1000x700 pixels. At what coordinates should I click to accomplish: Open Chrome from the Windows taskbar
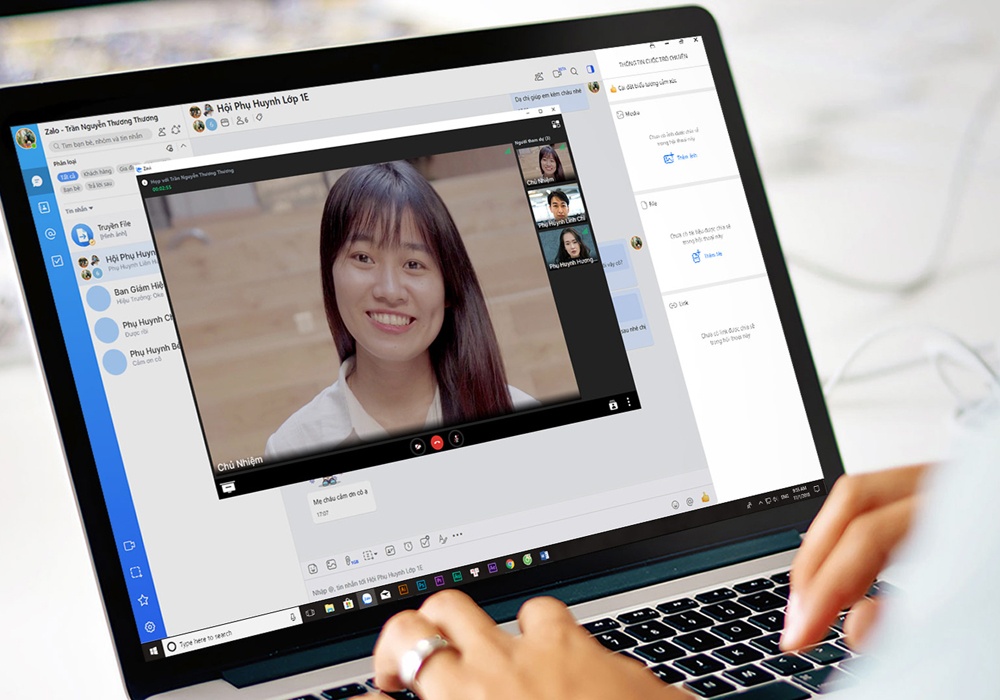point(509,563)
